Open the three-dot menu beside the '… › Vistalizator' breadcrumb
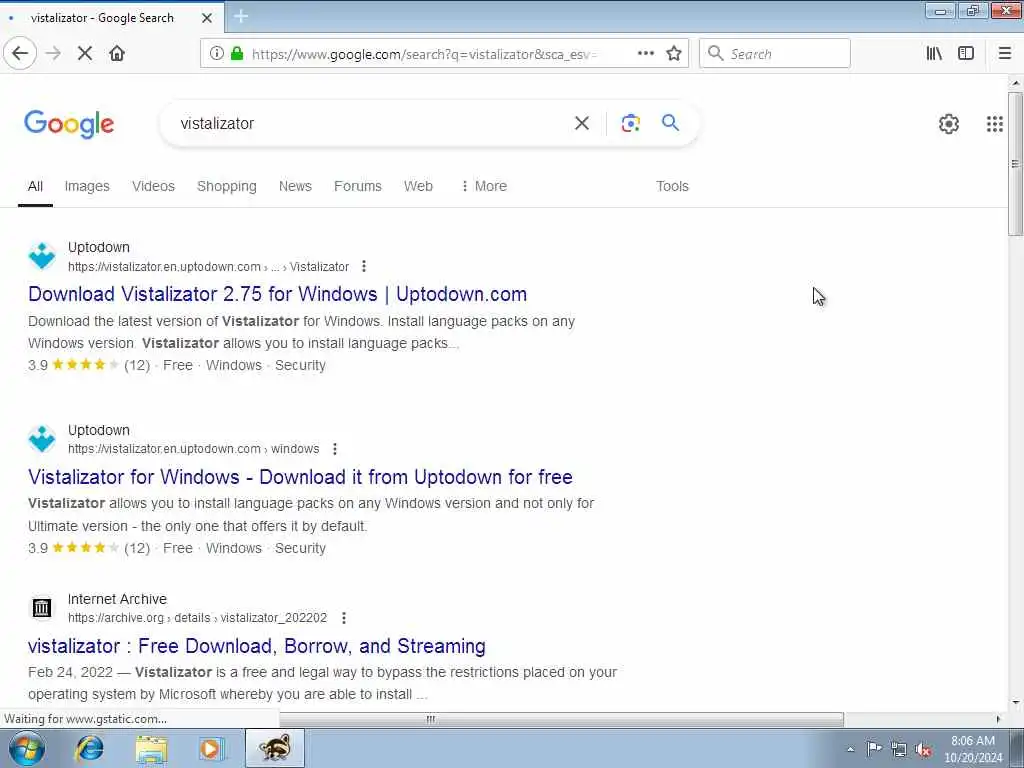The image size is (1024, 768). 364,266
